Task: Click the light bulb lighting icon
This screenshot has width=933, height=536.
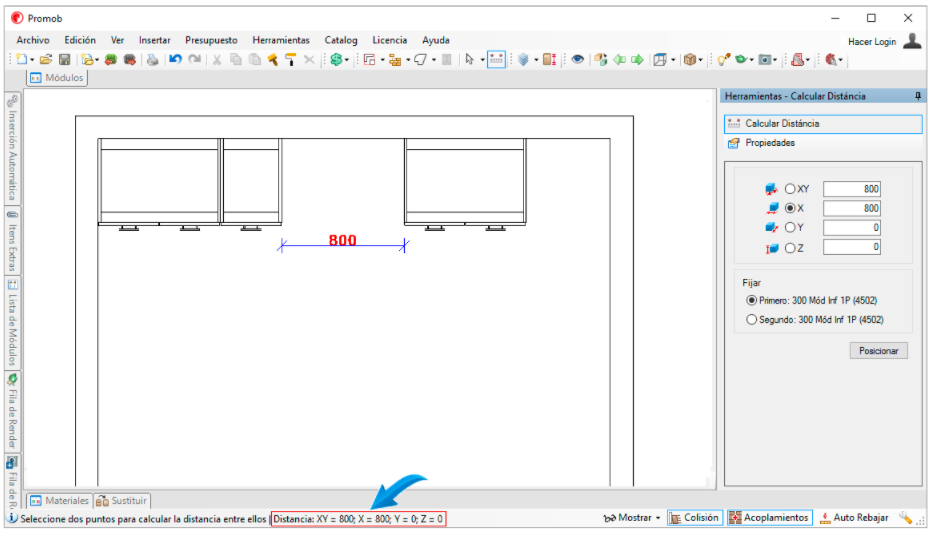Action: click(x=723, y=59)
